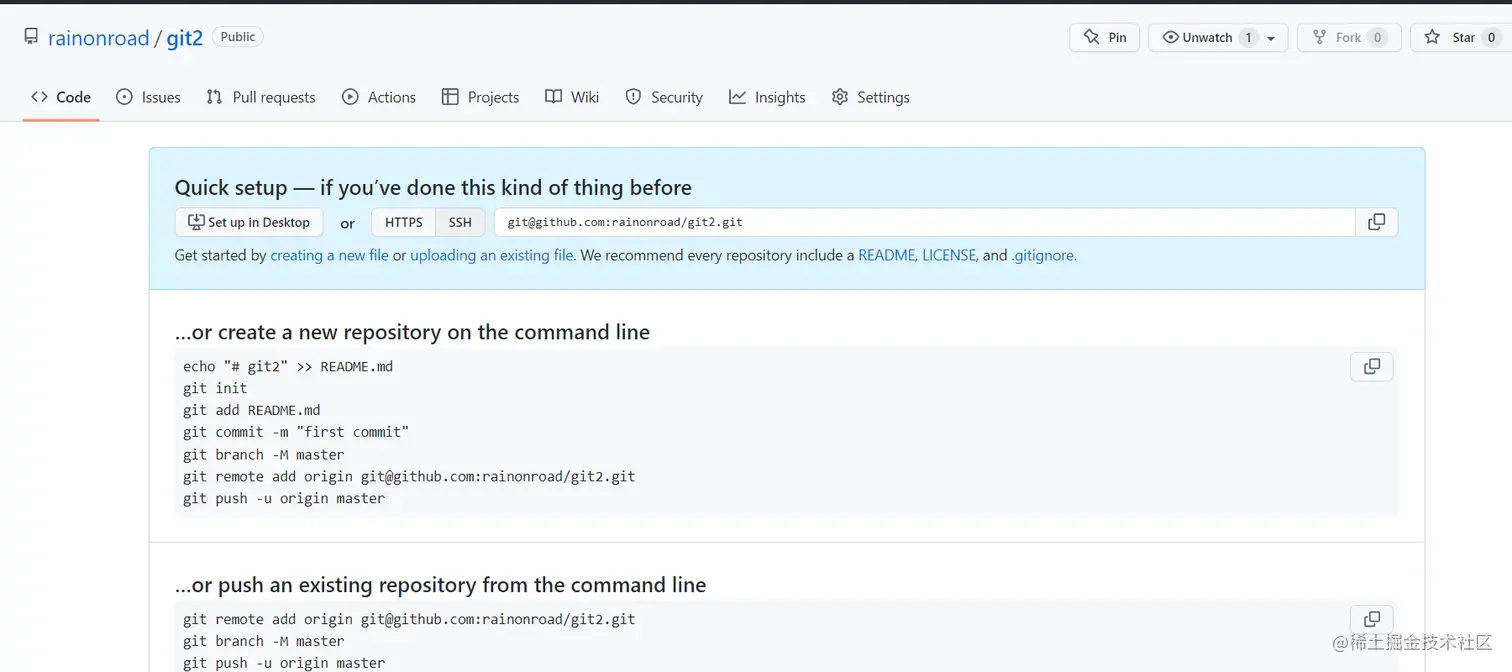Fork this repository
This screenshot has height=672, width=1512.
[x=1349, y=37]
